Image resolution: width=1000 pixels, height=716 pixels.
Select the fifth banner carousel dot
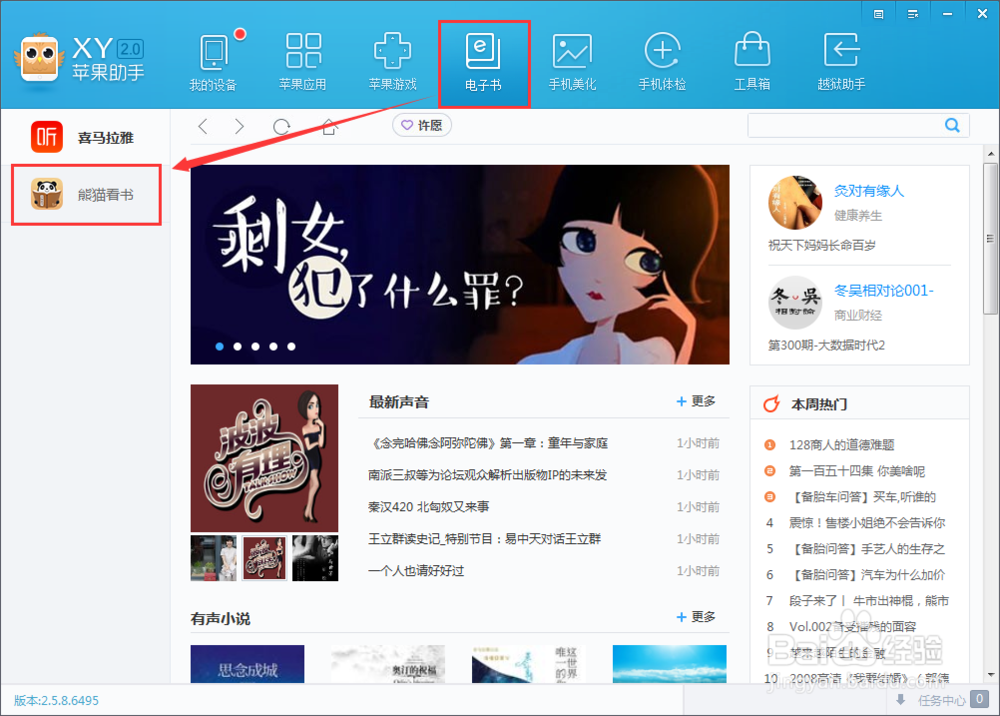[291, 346]
